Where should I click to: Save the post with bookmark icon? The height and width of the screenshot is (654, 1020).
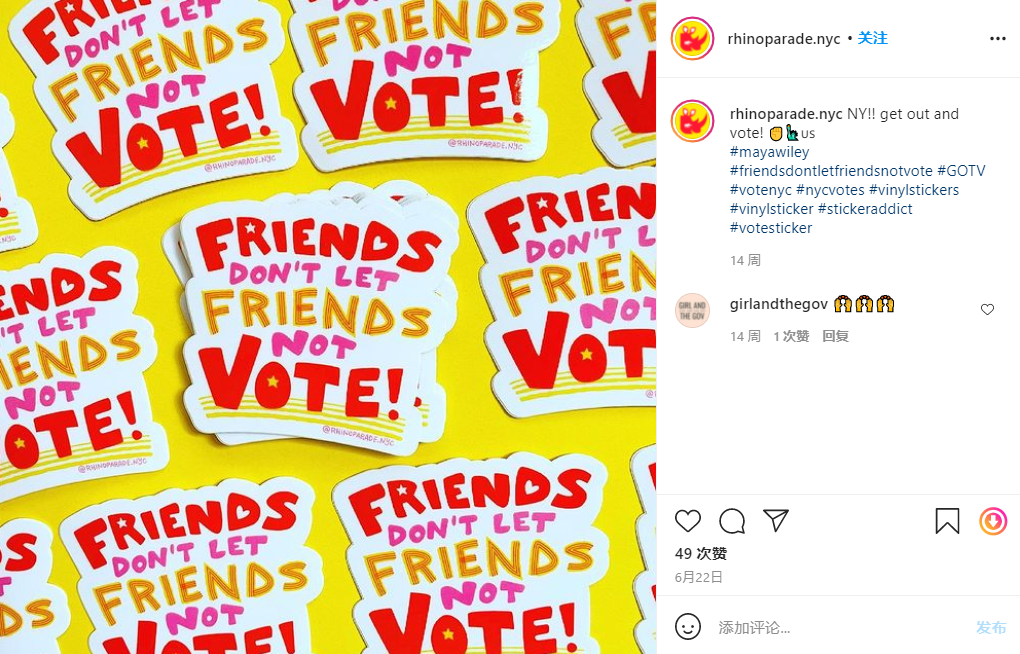tap(947, 521)
